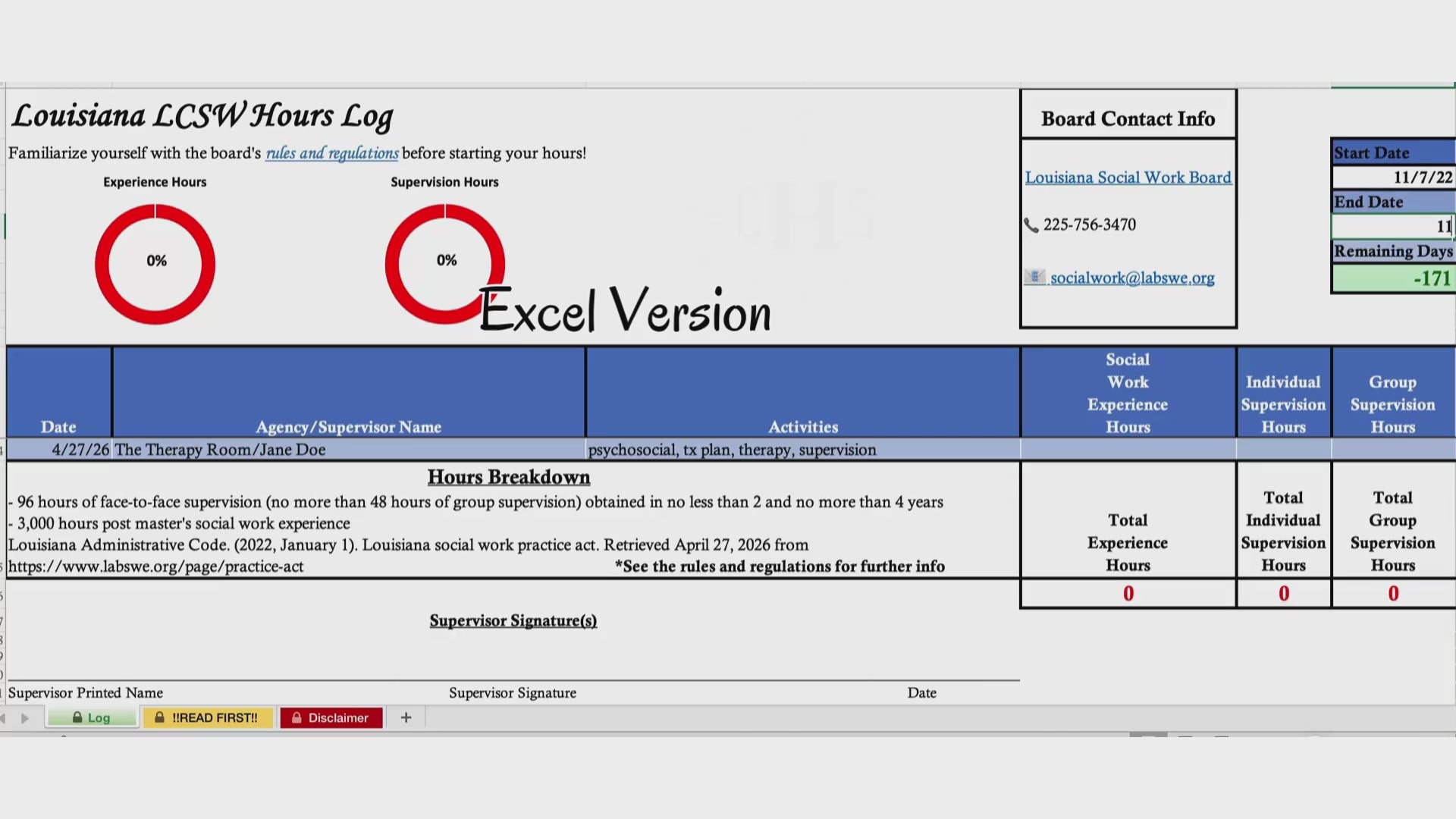Click the sheet tab scroll right arrow

coord(25,717)
